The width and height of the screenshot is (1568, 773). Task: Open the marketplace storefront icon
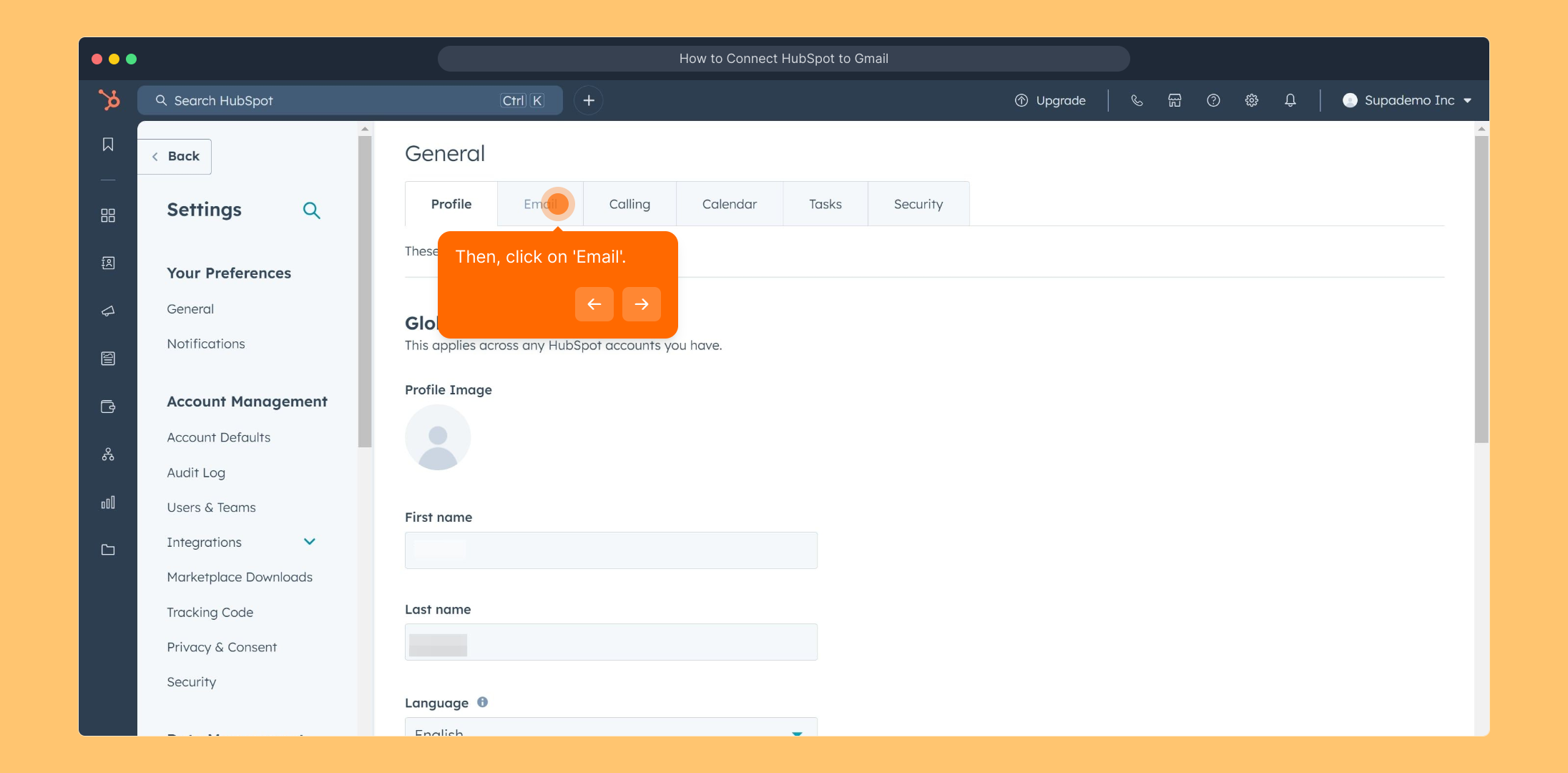coord(1175,100)
